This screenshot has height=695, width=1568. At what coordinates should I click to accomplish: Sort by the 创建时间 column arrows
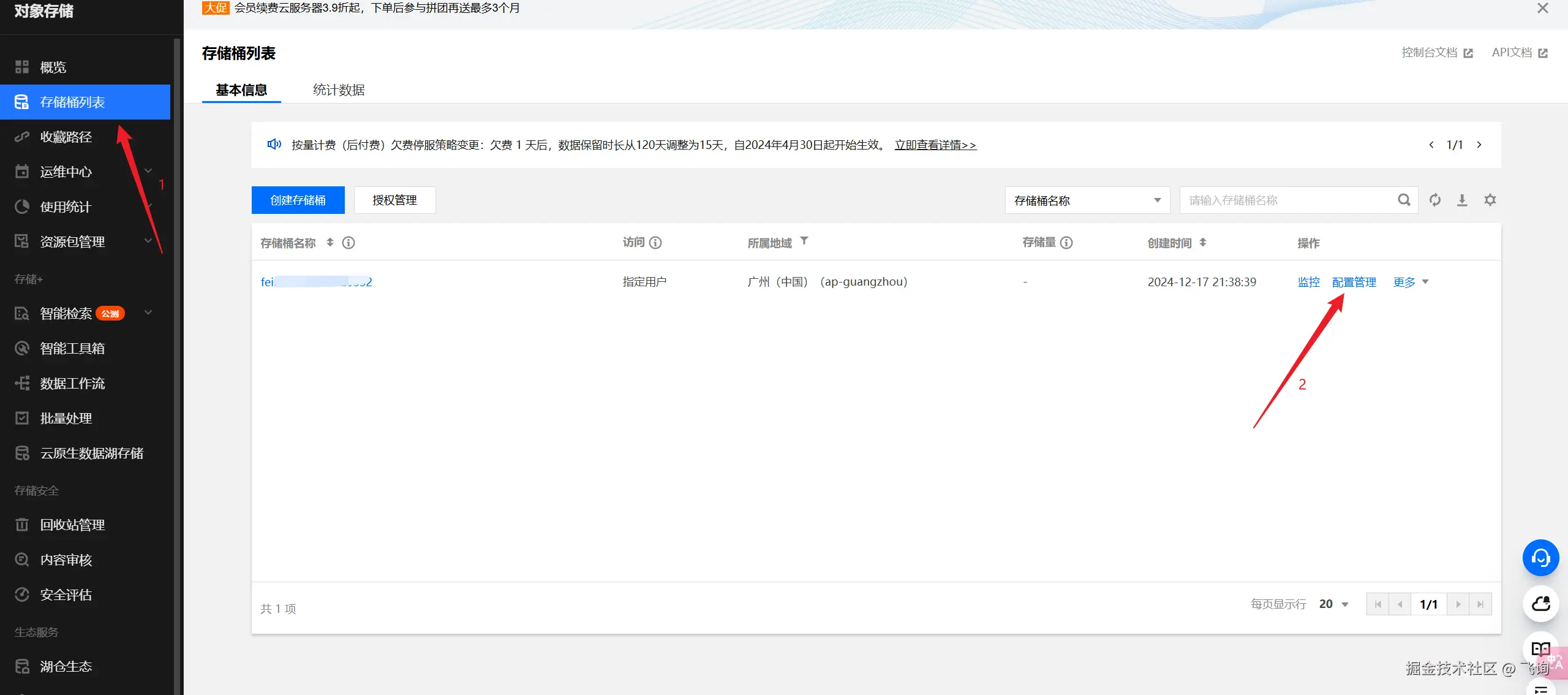pyautogui.click(x=1203, y=243)
